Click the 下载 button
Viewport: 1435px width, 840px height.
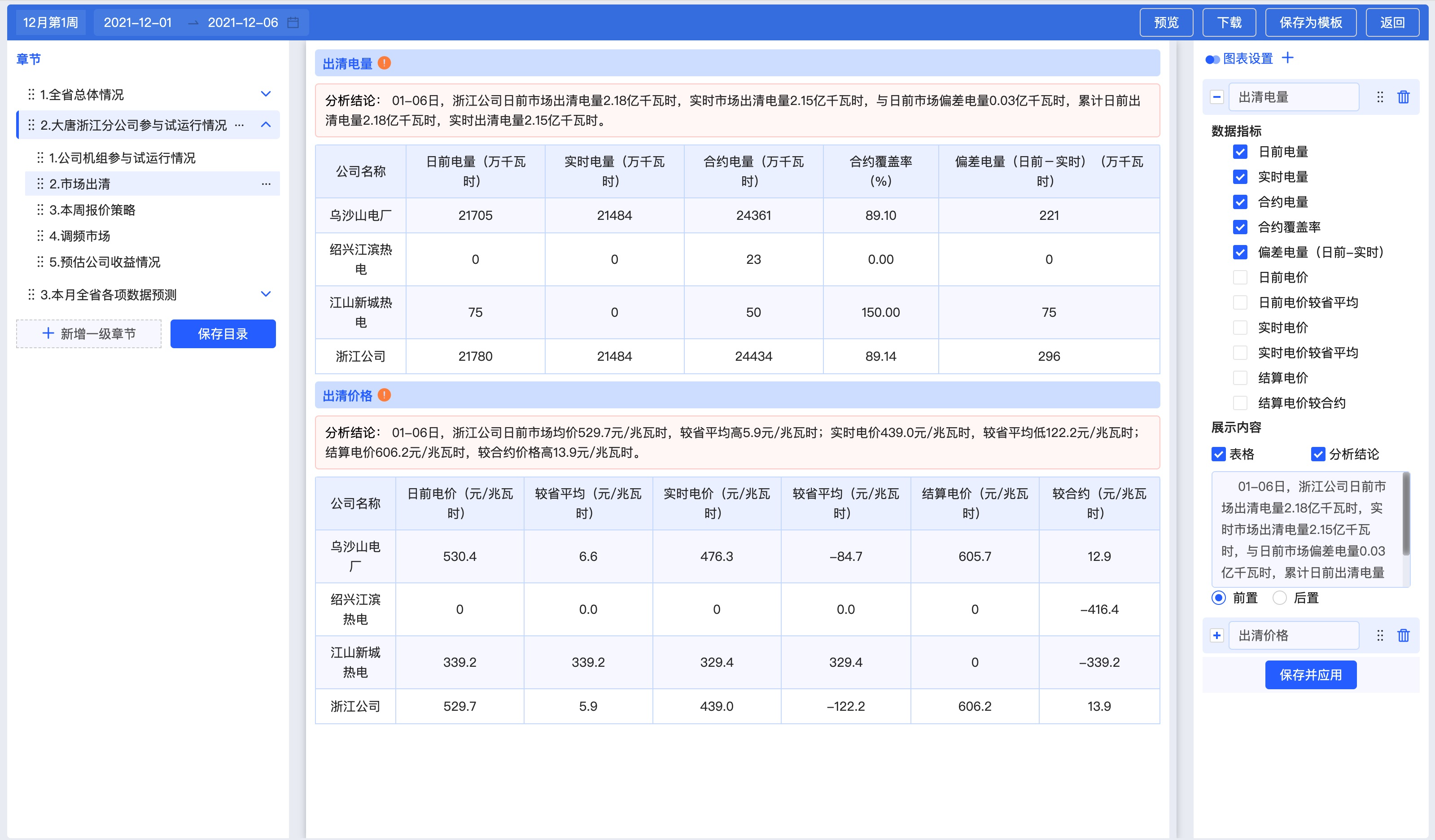[1229, 23]
